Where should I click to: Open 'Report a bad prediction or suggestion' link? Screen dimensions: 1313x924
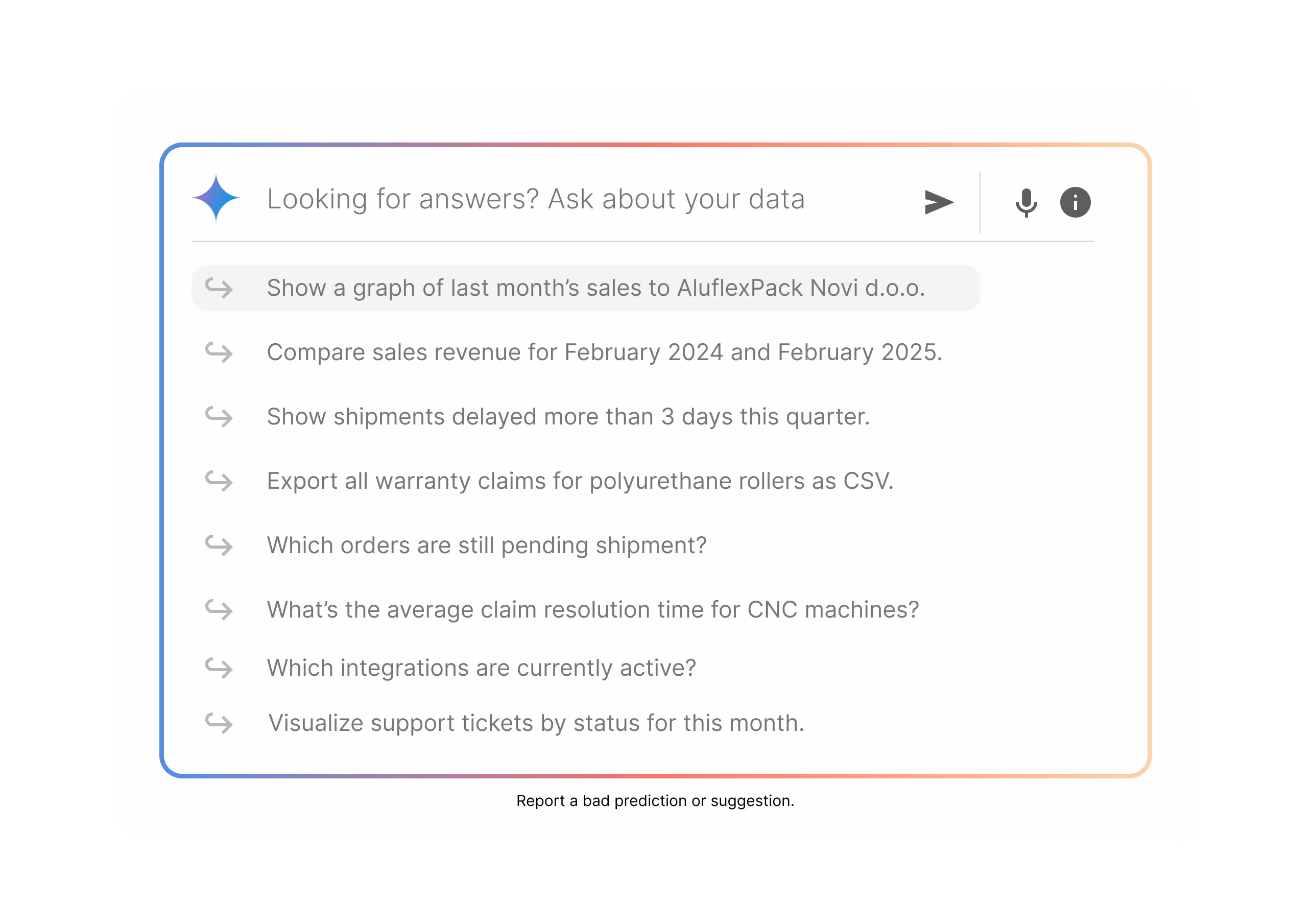coord(655,801)
